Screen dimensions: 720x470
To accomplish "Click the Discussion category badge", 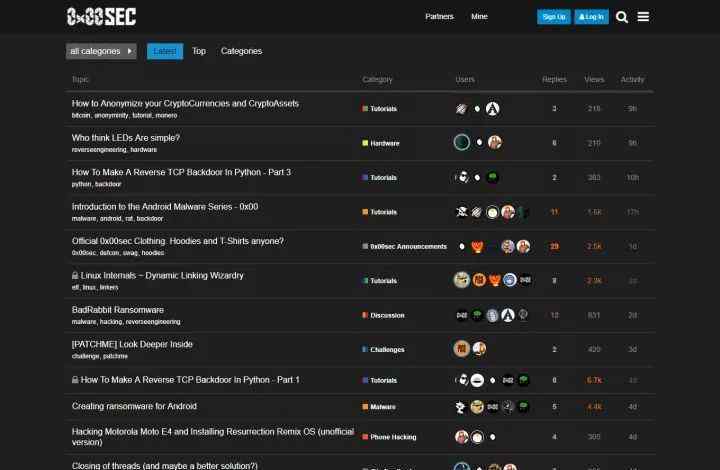I will click(x=383, y=315).
